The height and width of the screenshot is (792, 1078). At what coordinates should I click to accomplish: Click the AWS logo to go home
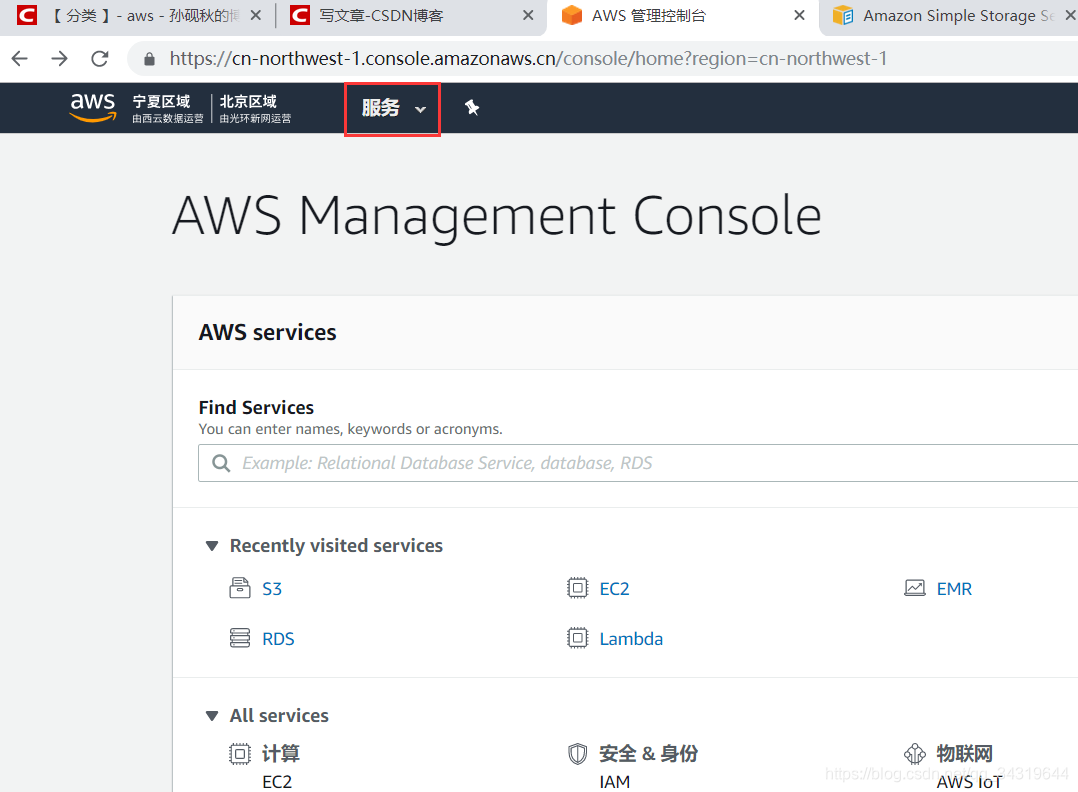click(92, 107)
